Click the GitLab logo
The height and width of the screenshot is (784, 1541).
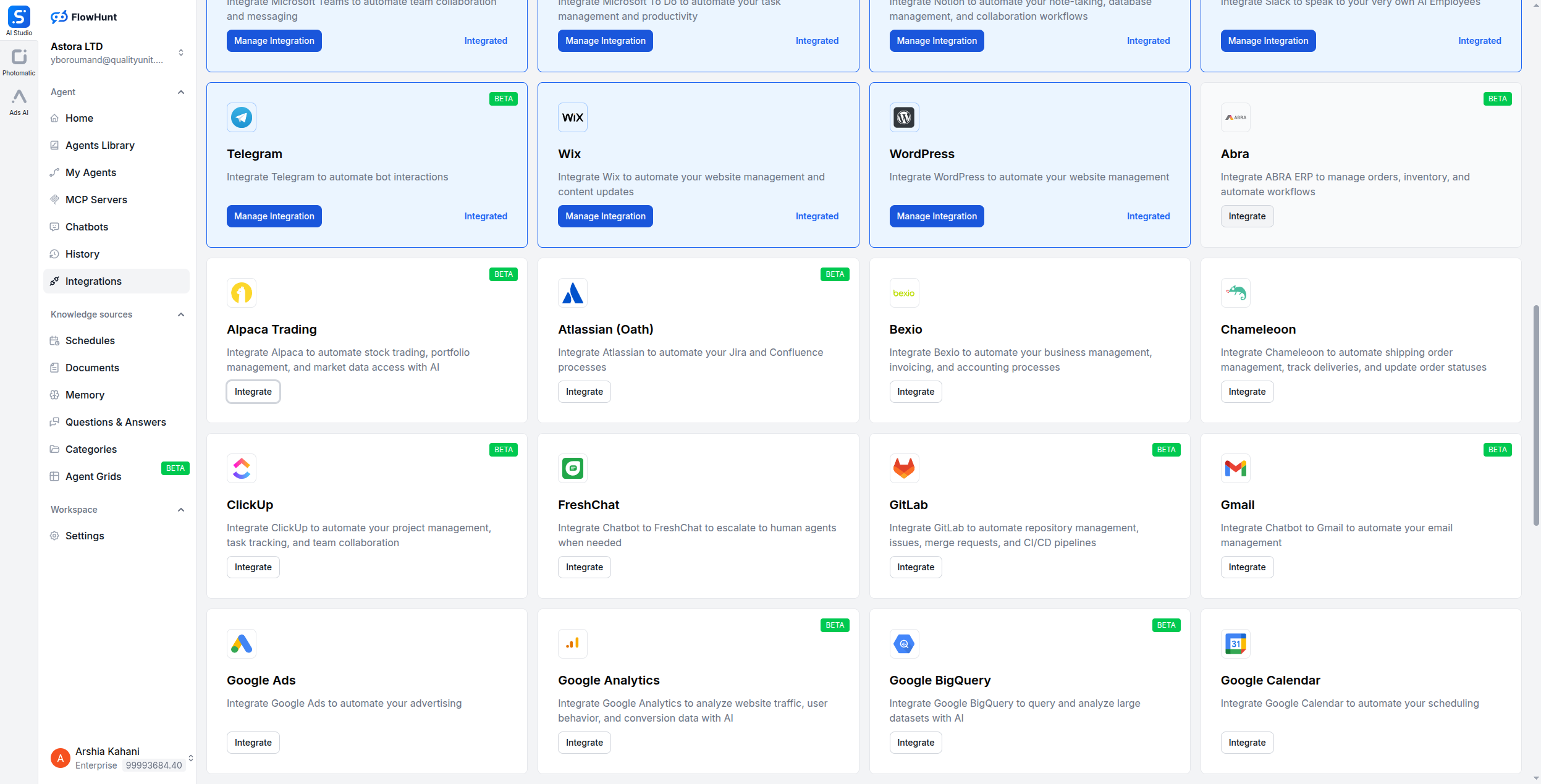pyautogui.click(x=903, y=468)
